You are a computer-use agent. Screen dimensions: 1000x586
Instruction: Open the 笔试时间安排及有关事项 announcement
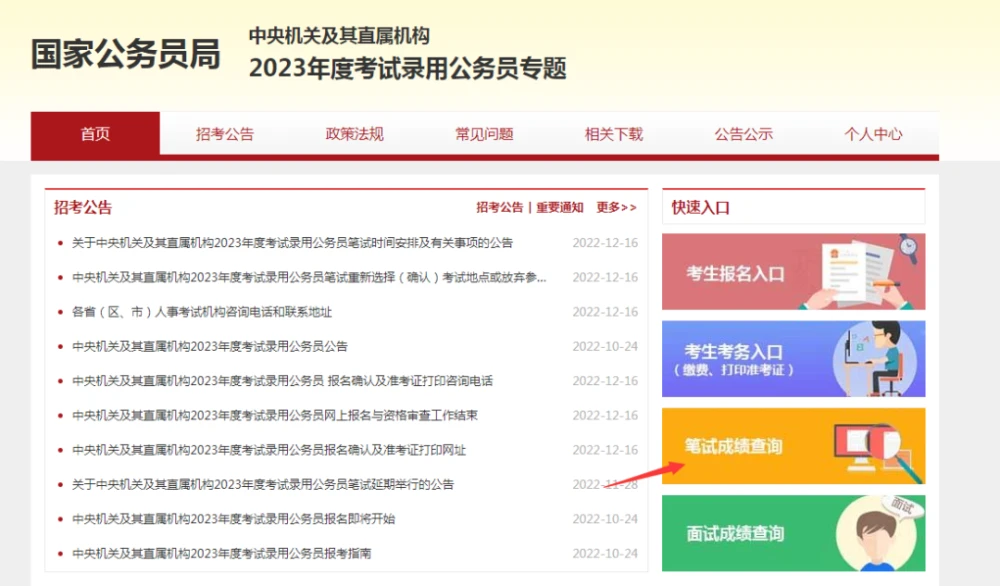point(292,243)
